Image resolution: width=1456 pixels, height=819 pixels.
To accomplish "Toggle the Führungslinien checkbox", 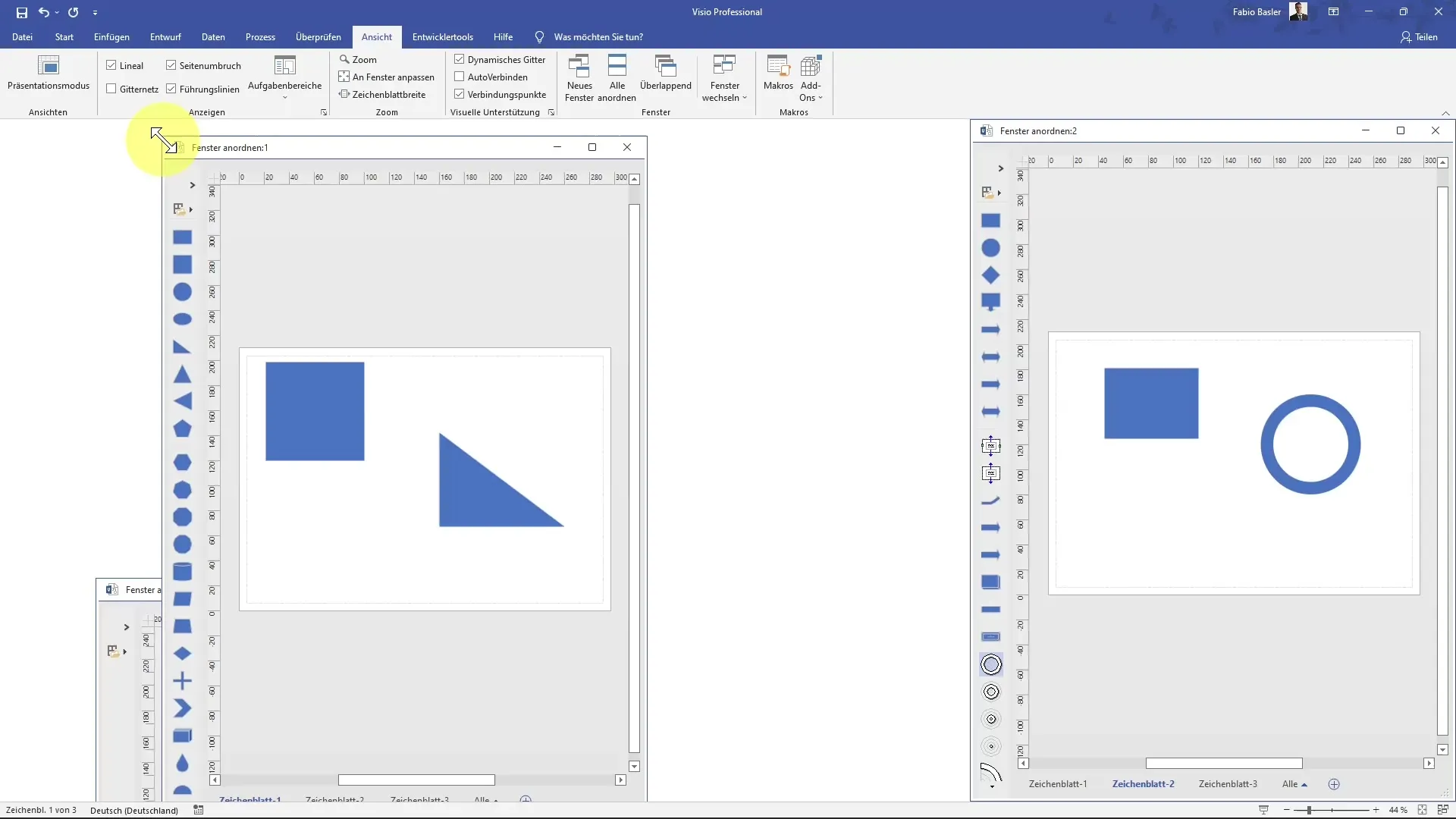I will tap(171, 89).
